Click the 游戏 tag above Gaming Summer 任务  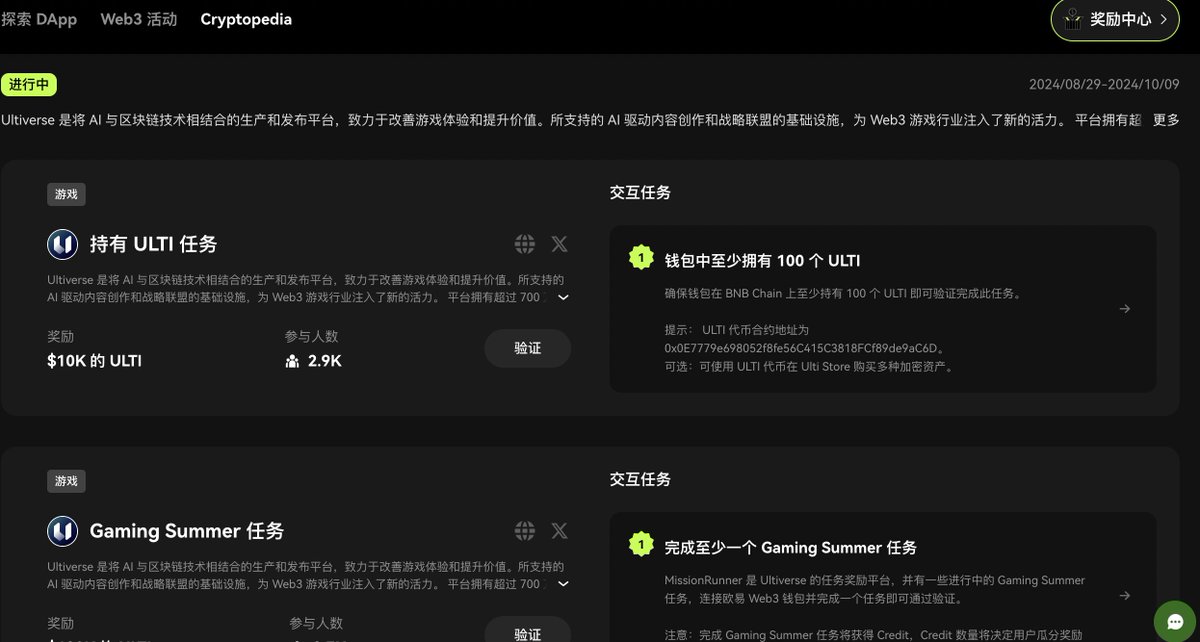point(66,481)
